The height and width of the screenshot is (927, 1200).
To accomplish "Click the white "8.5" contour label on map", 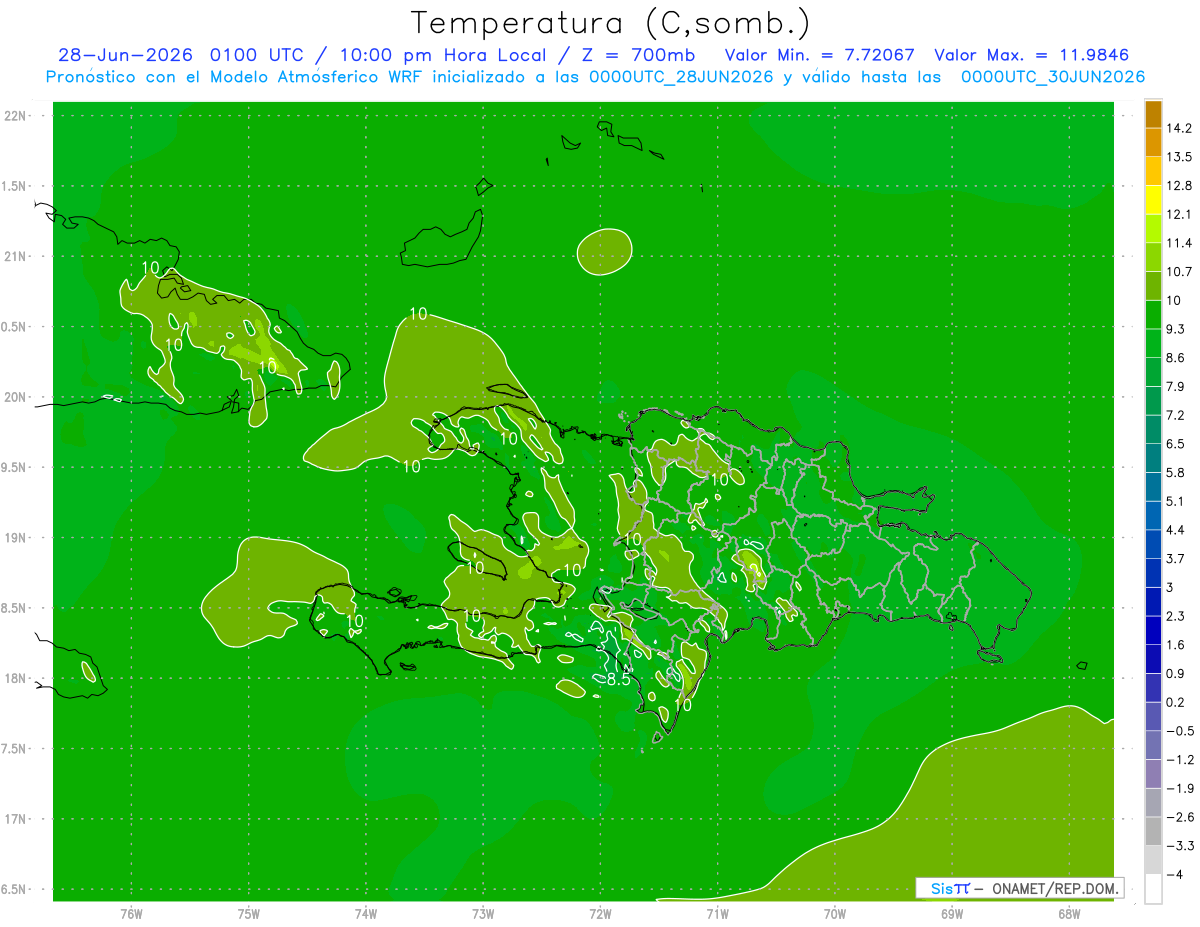I will coord(618,681).
